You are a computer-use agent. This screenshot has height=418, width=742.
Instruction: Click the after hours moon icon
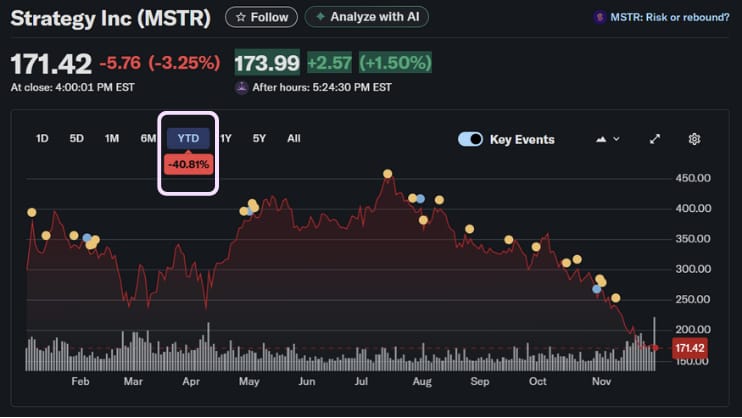242,88
